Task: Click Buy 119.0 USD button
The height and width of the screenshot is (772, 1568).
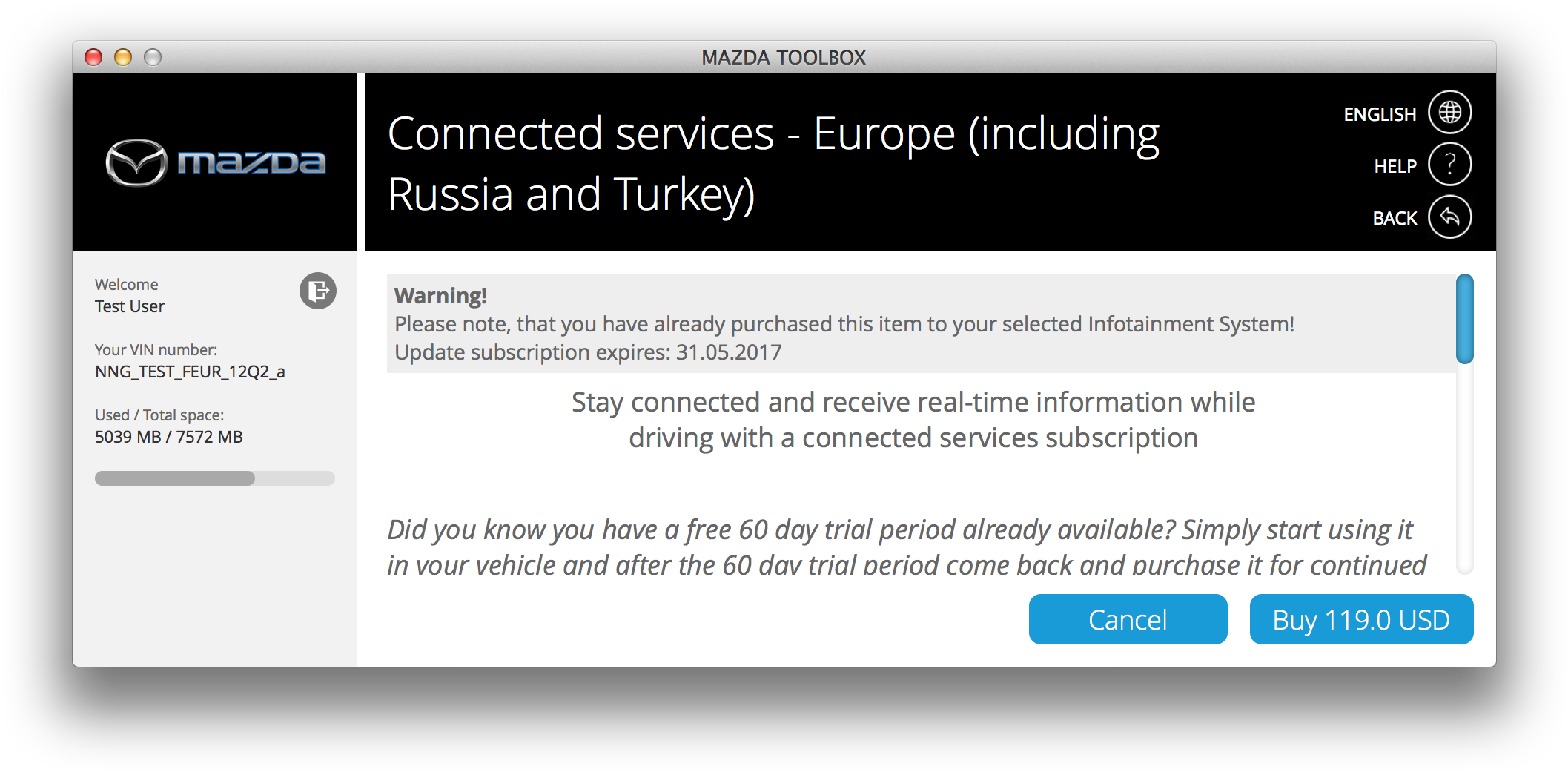Action: 1361,619
